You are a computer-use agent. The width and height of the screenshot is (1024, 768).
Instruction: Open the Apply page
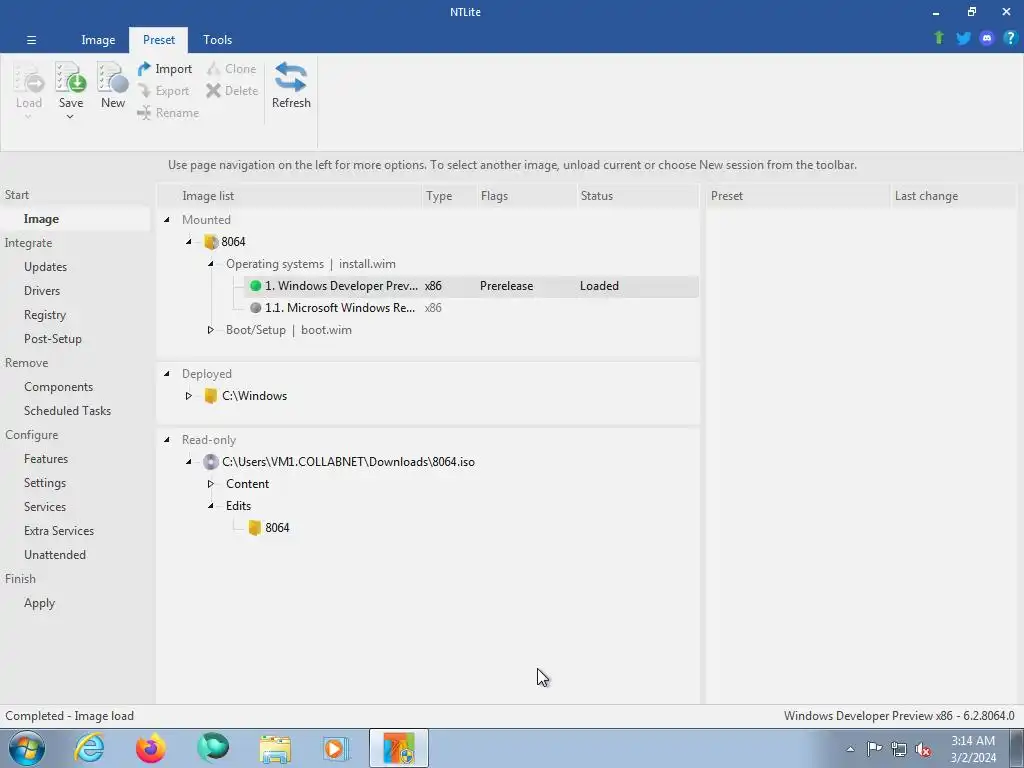coord(39,603)
